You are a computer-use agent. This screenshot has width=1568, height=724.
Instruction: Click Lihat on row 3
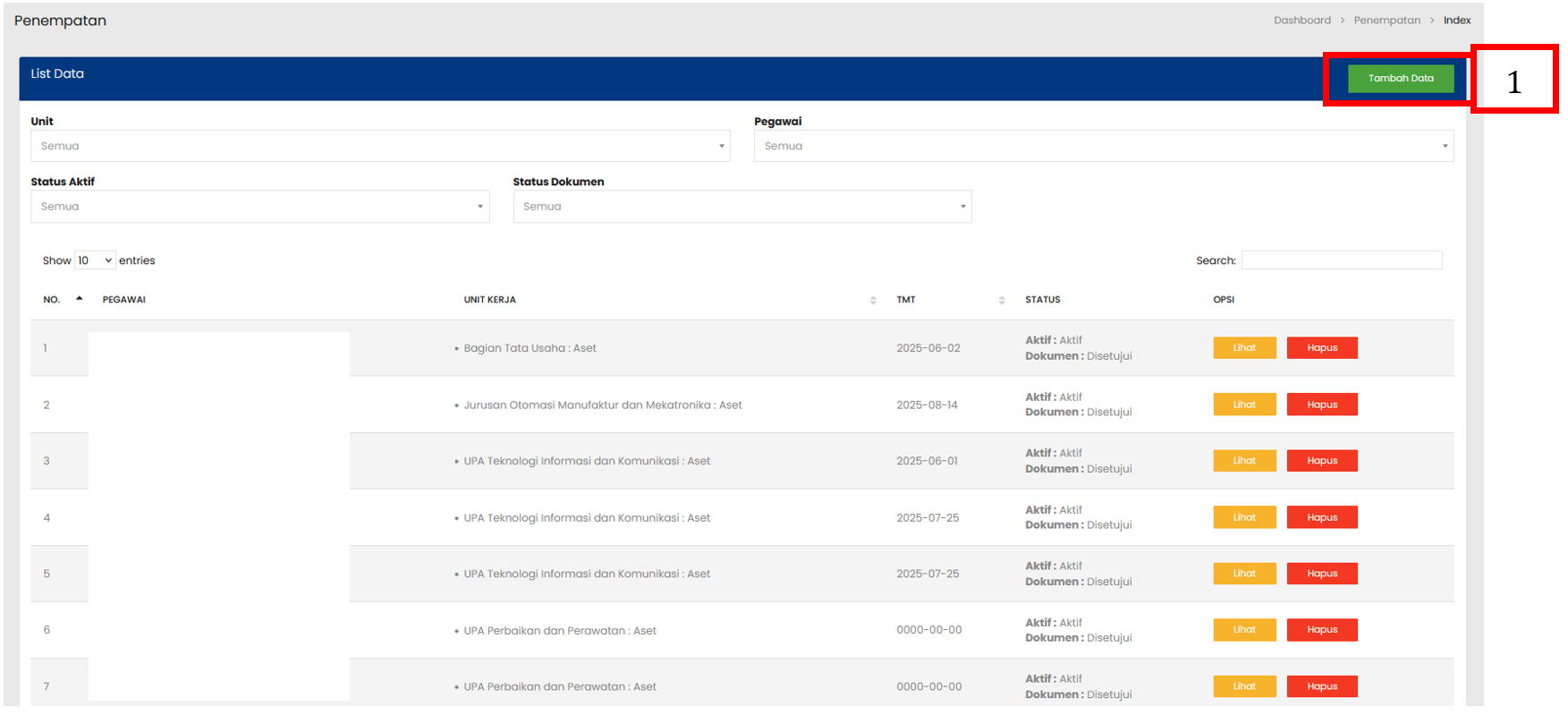pos(1244,461)
